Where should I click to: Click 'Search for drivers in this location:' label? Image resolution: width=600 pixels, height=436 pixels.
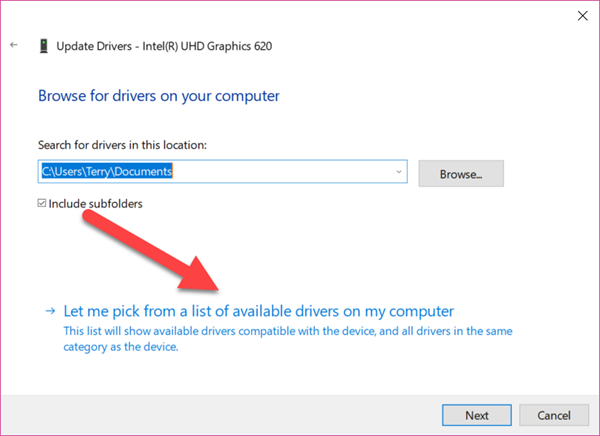122,145
